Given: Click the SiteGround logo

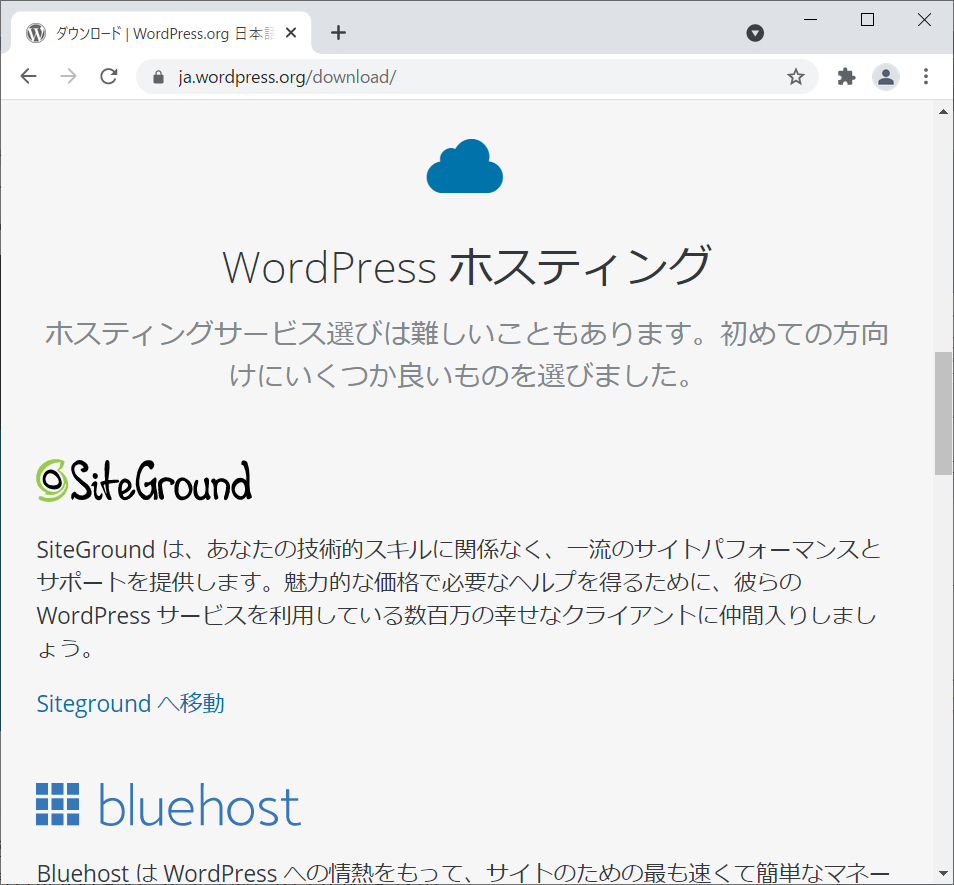Looking at the screenshot, I should point(144,481).
